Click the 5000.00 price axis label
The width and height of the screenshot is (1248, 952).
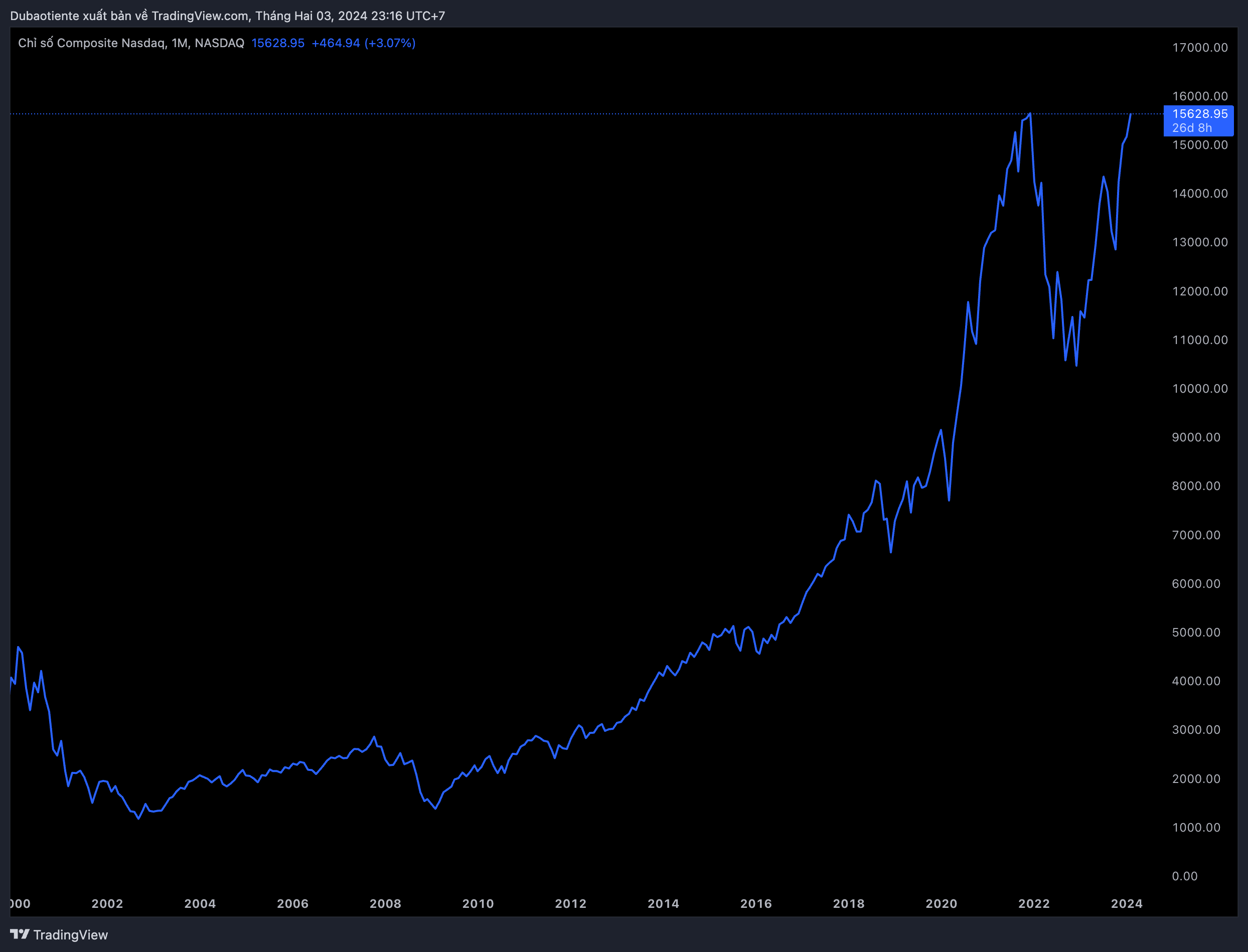coord(1196,632)
